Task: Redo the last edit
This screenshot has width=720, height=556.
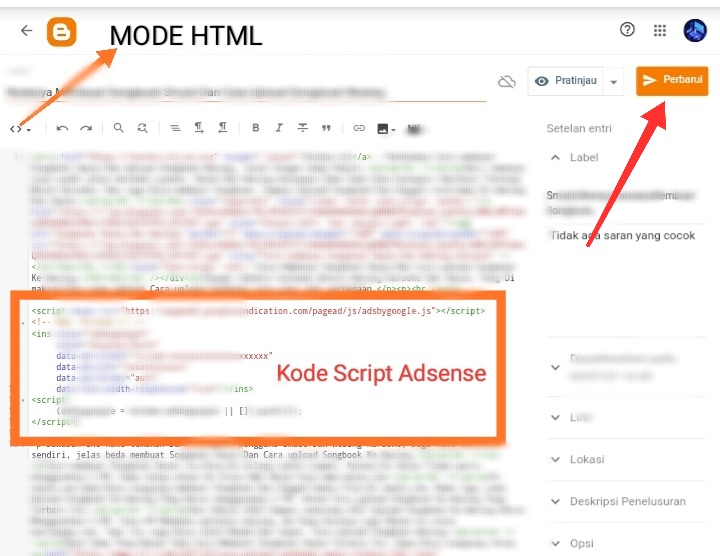Action: pos(86,128)
